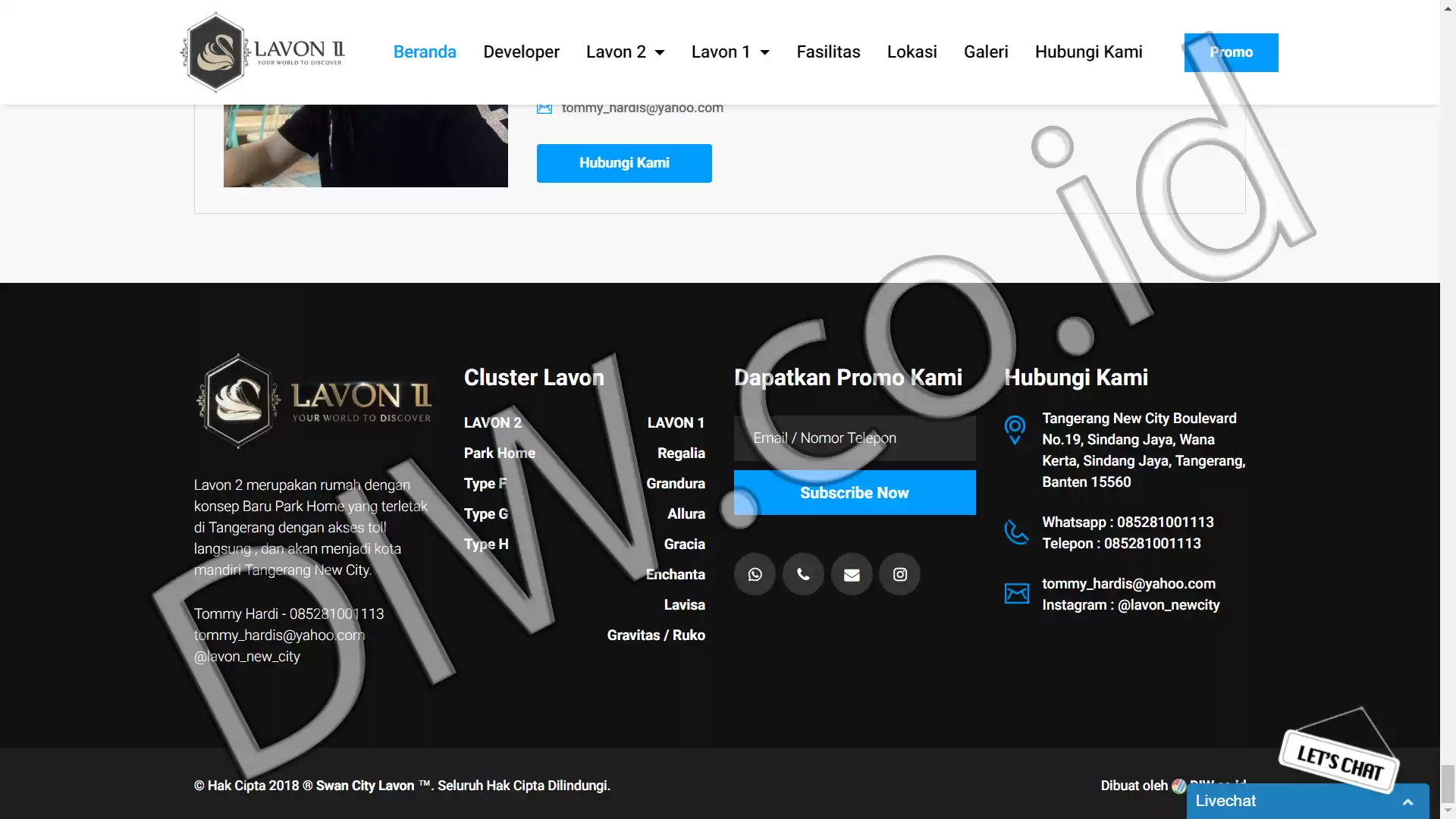The width and height of the screenshot is (1456, 819).
Task: Click the envelope round icon in footer
Action: [852, 574]
